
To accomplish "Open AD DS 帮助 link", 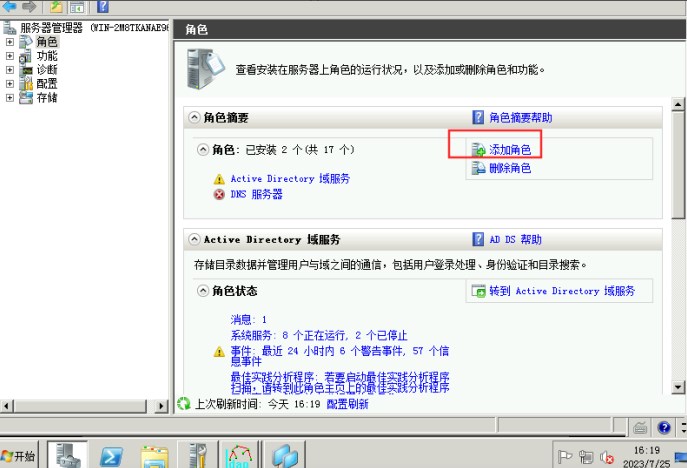I will (x=516, y=239).
